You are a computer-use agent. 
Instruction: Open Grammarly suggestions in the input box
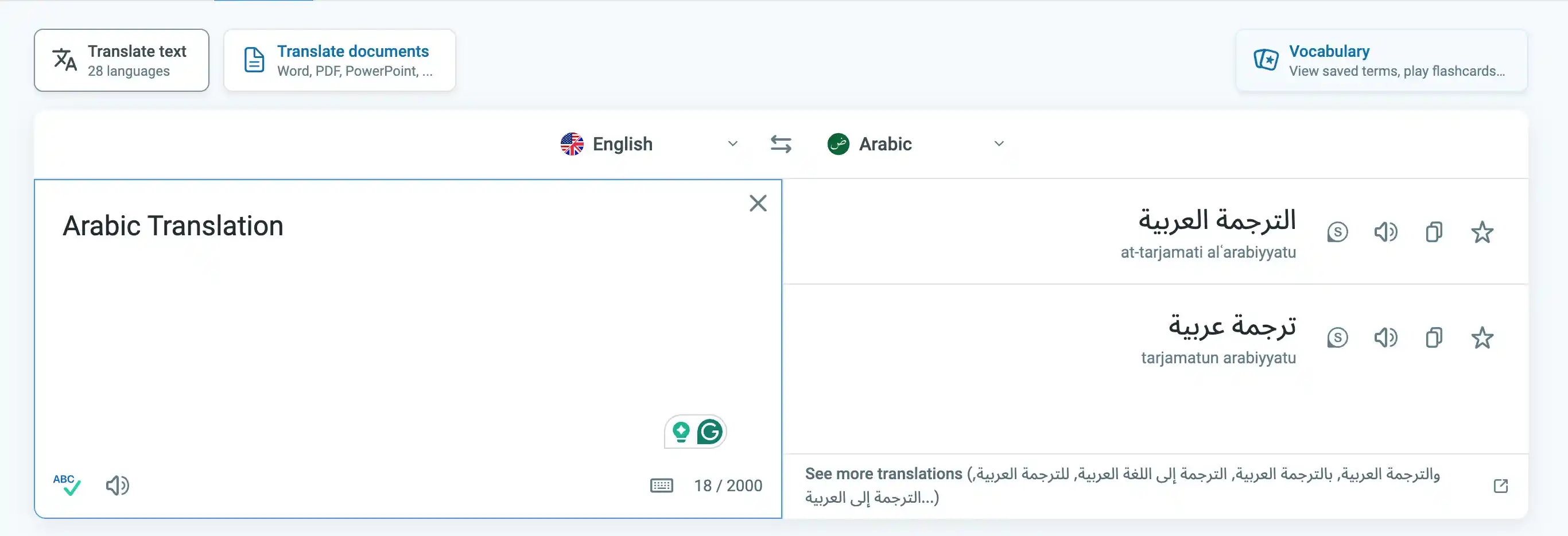(x=710, y=432)
